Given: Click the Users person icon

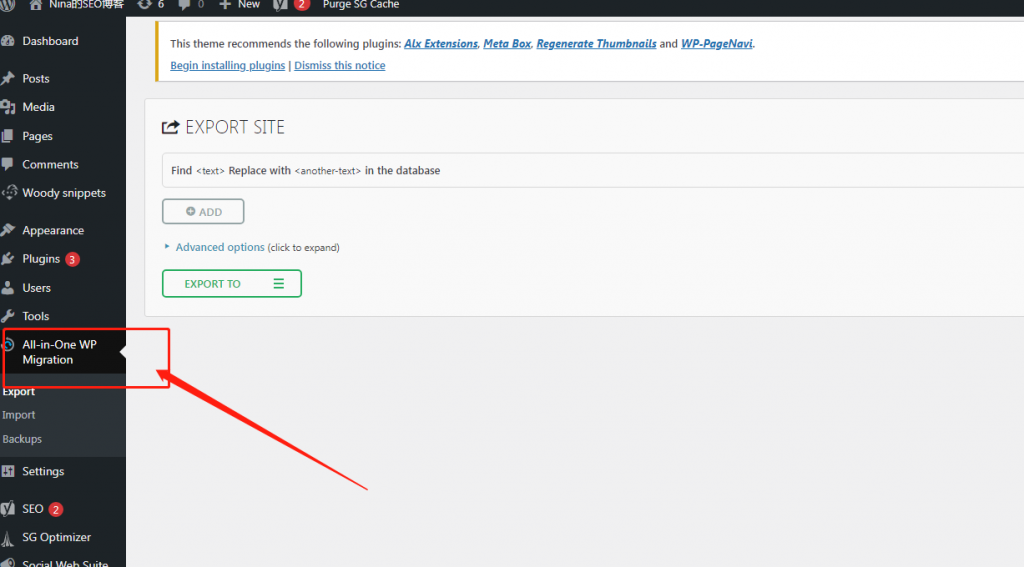Looking at the screenshot, I should coord(7,287).
